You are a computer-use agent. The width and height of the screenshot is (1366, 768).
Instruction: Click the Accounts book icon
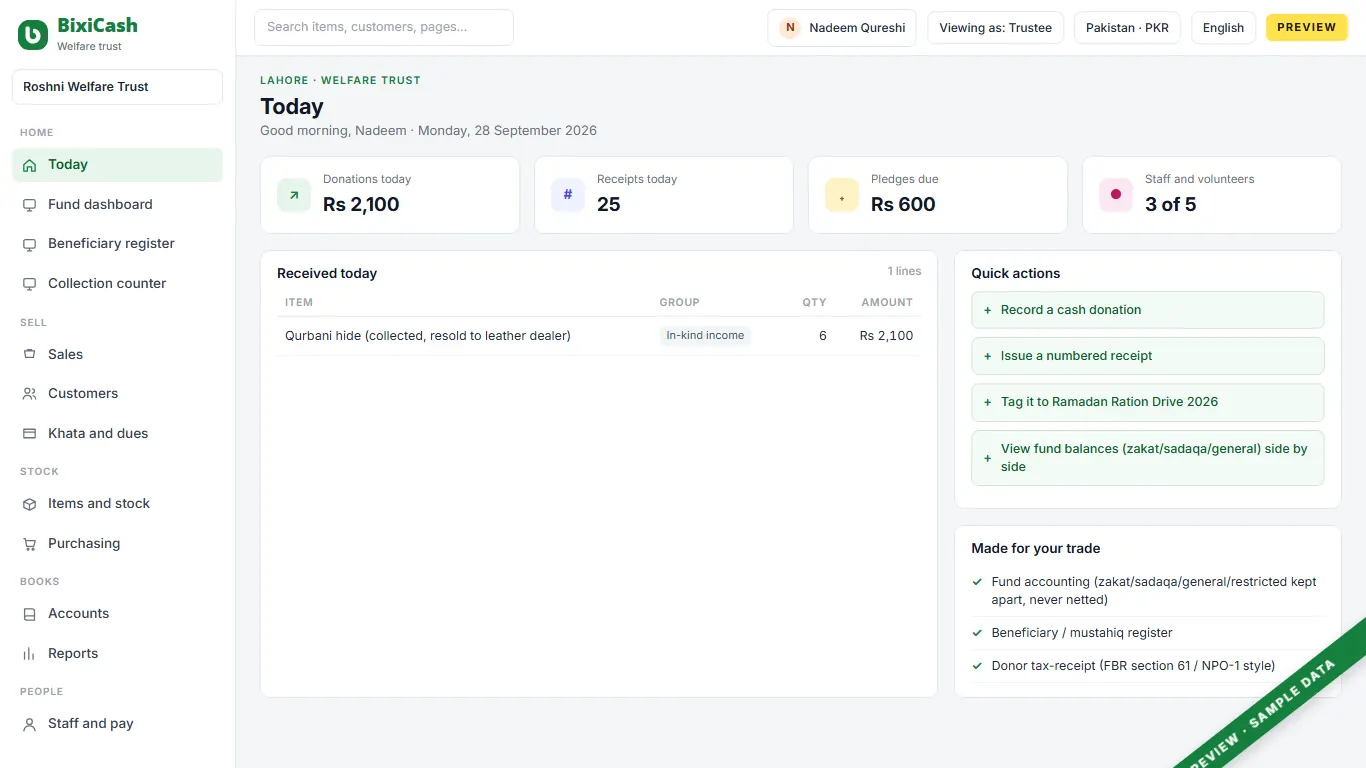tap(29, 614)
